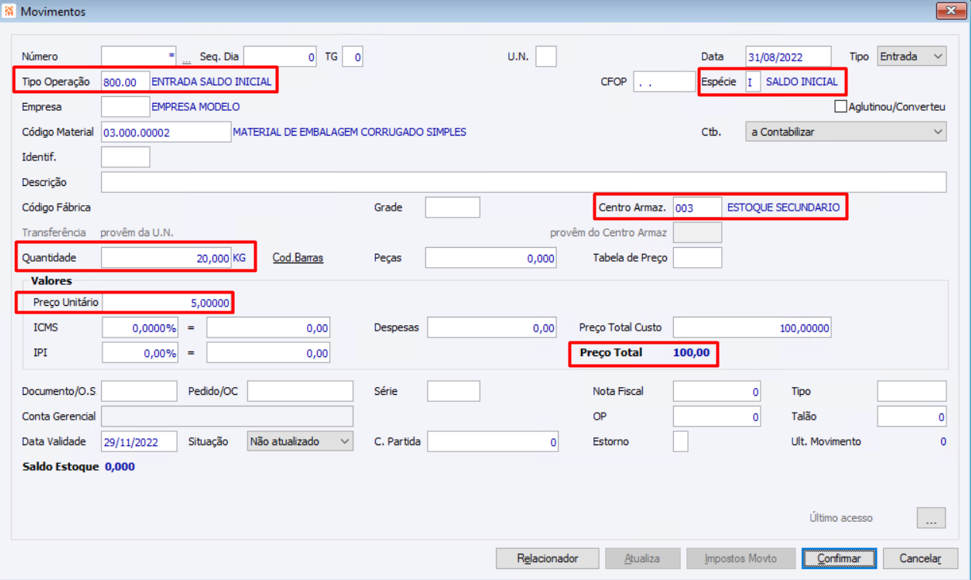Screen dimensions: 971x580
Task: Edit the Data field 31/08/2022
Action: (788, 56)
